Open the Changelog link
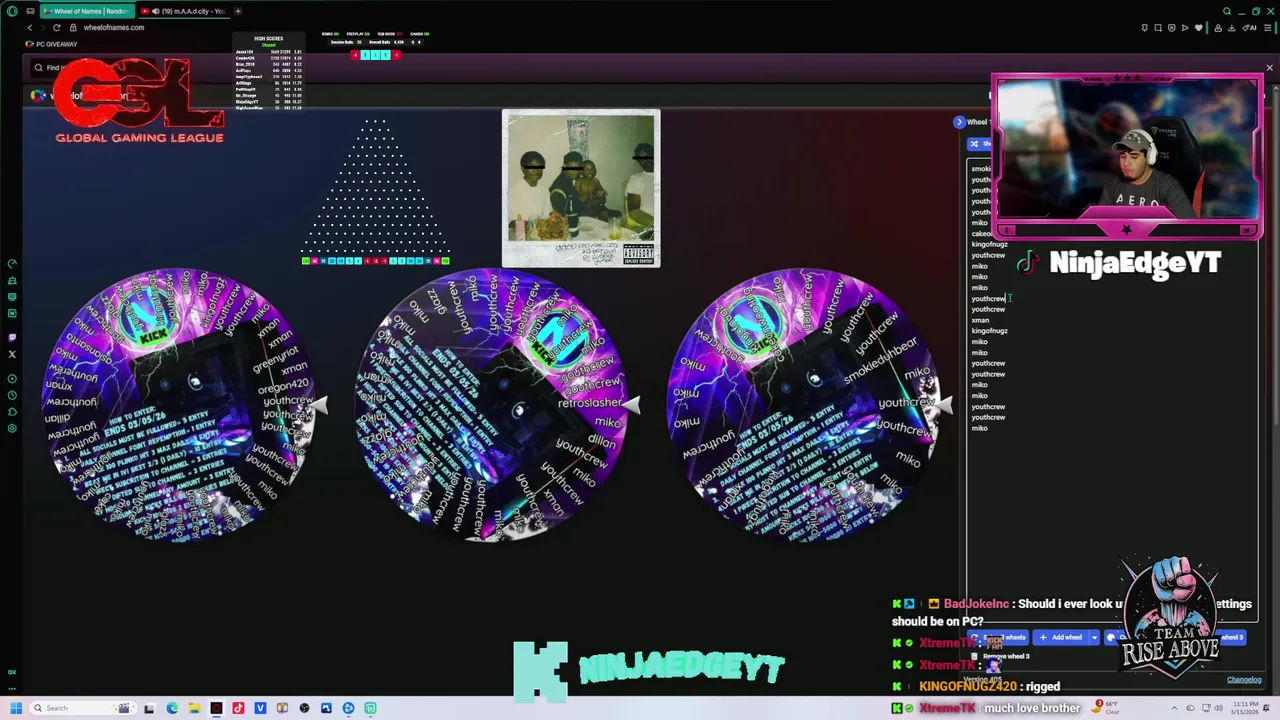 [x=1244, y=680]
